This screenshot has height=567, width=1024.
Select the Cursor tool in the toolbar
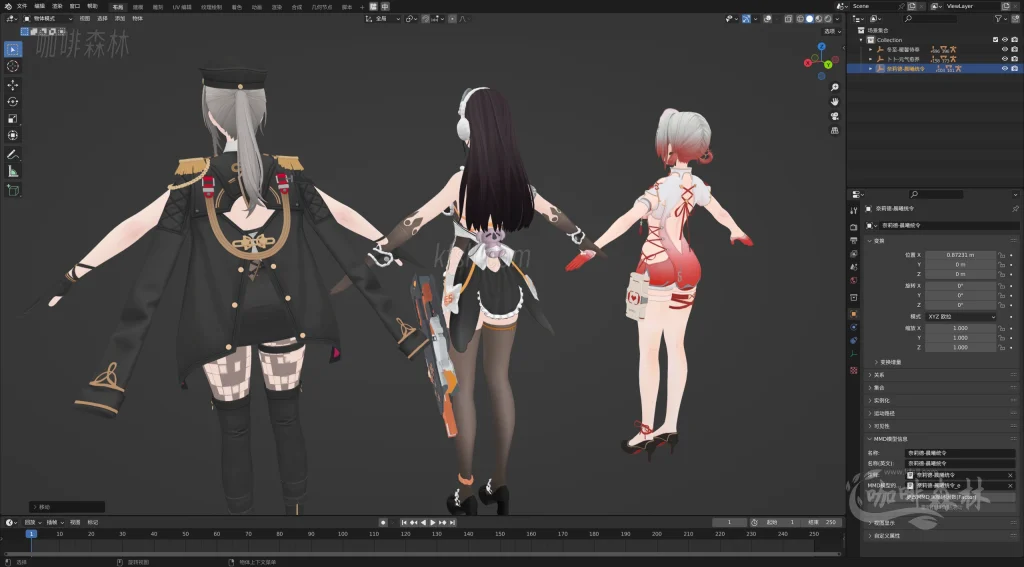click(x=12, y=66)
